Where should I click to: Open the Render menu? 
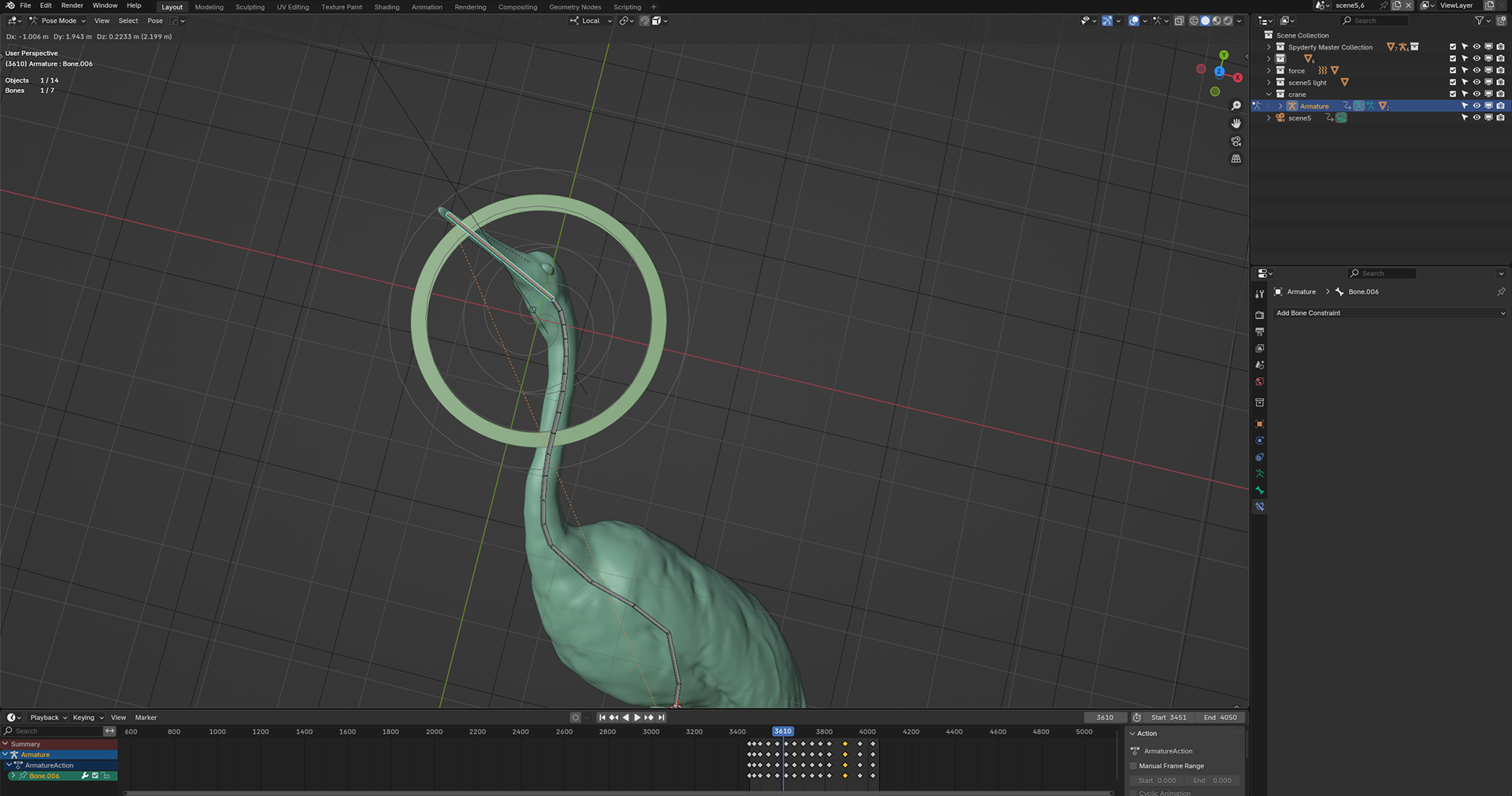[72, 6]
